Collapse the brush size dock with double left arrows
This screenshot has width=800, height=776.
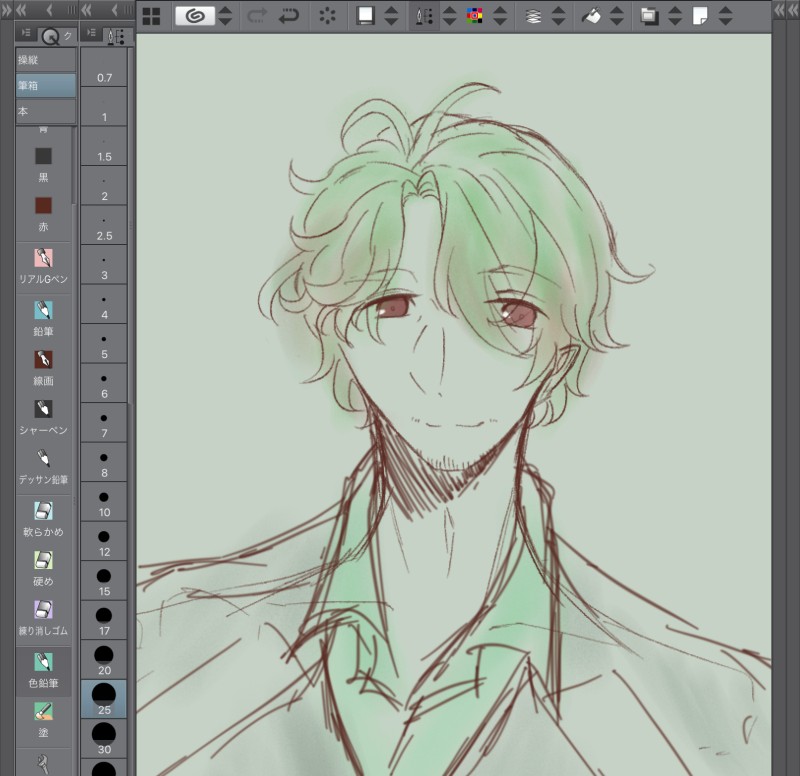[87, 10]
